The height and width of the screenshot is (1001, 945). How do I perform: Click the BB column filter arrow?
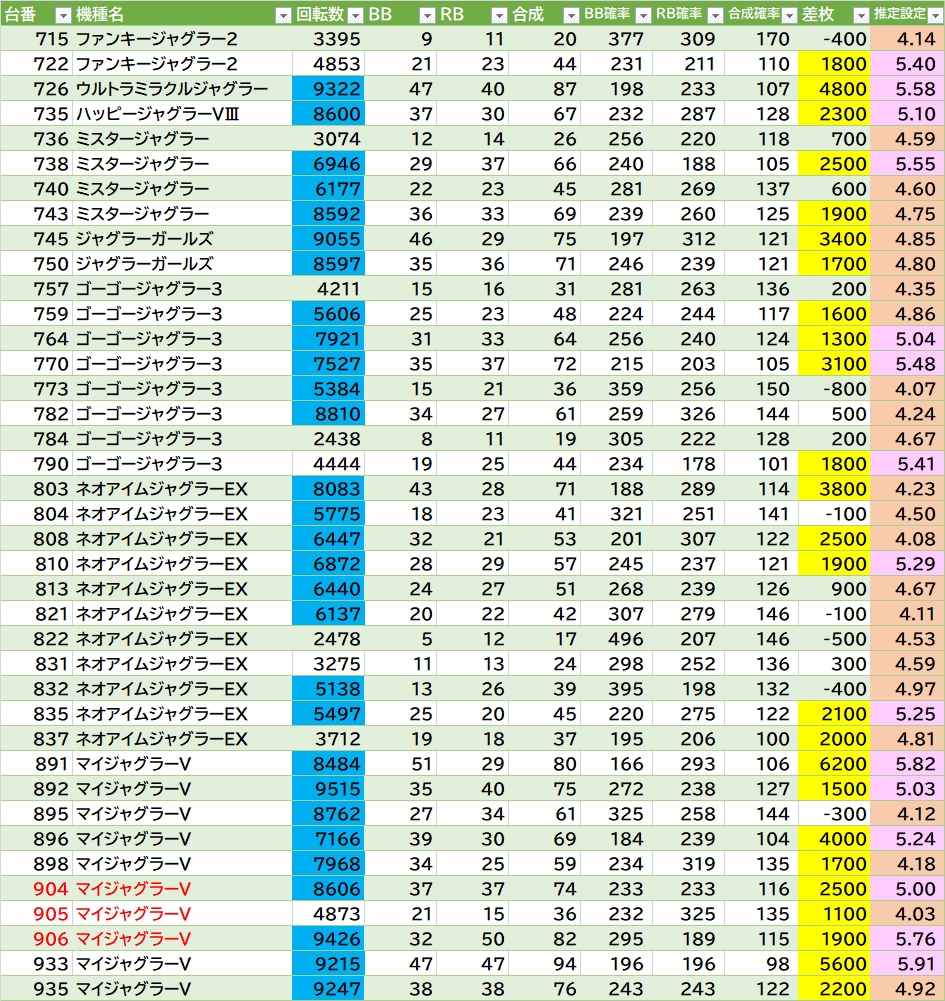coord(427,15)
